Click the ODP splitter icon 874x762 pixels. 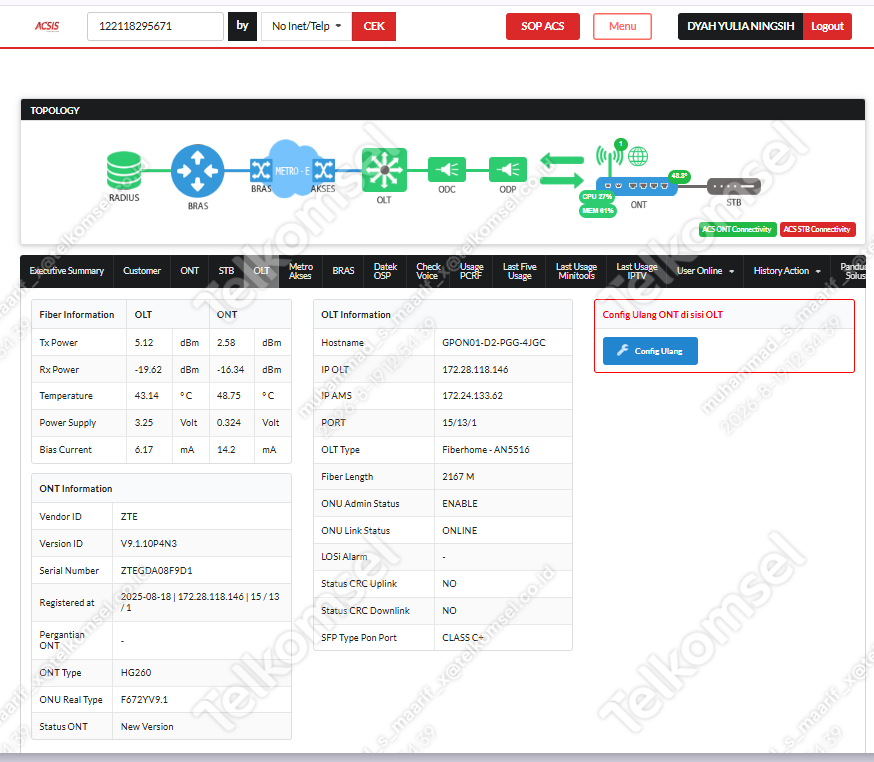507,169
